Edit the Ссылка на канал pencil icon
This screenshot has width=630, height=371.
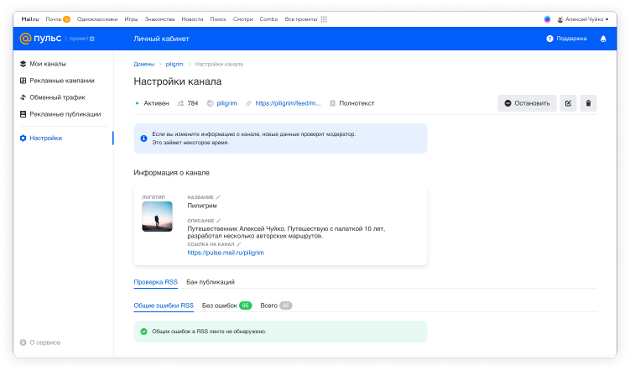(239, 244)
